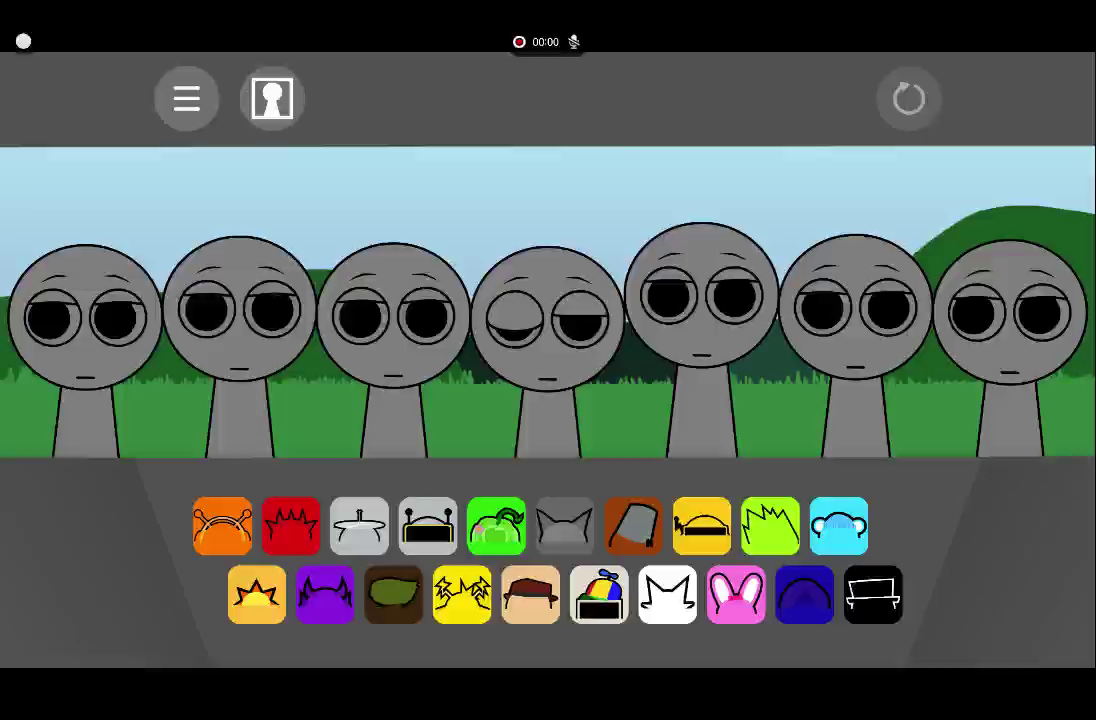Image resolution: width=1096 pixels, height=720 pixels.
Task: Pick the rainbow propeller cap icon
Action: (x=599, y=595)
